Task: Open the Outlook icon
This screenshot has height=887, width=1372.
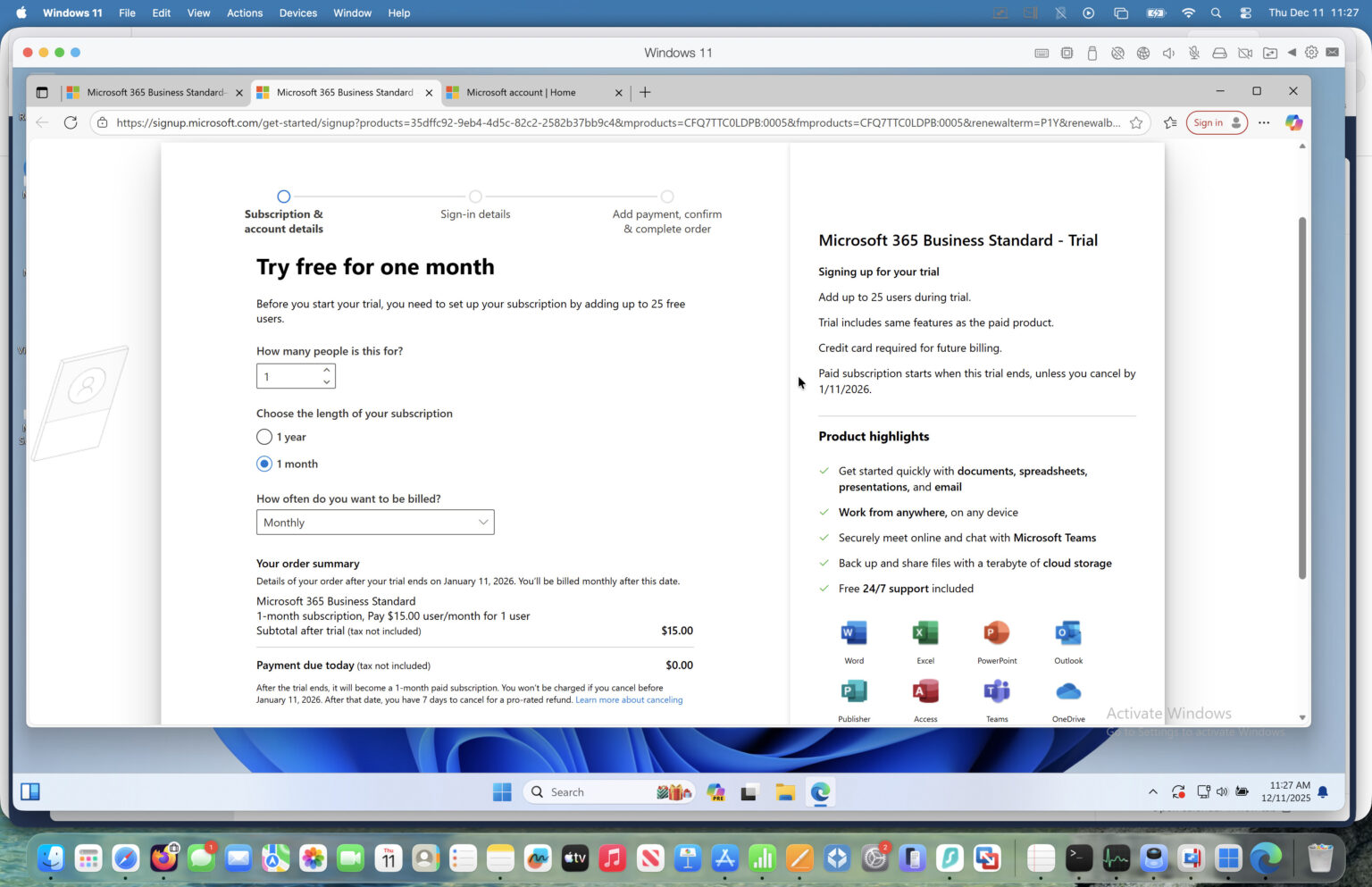Action: (1067, 632)
